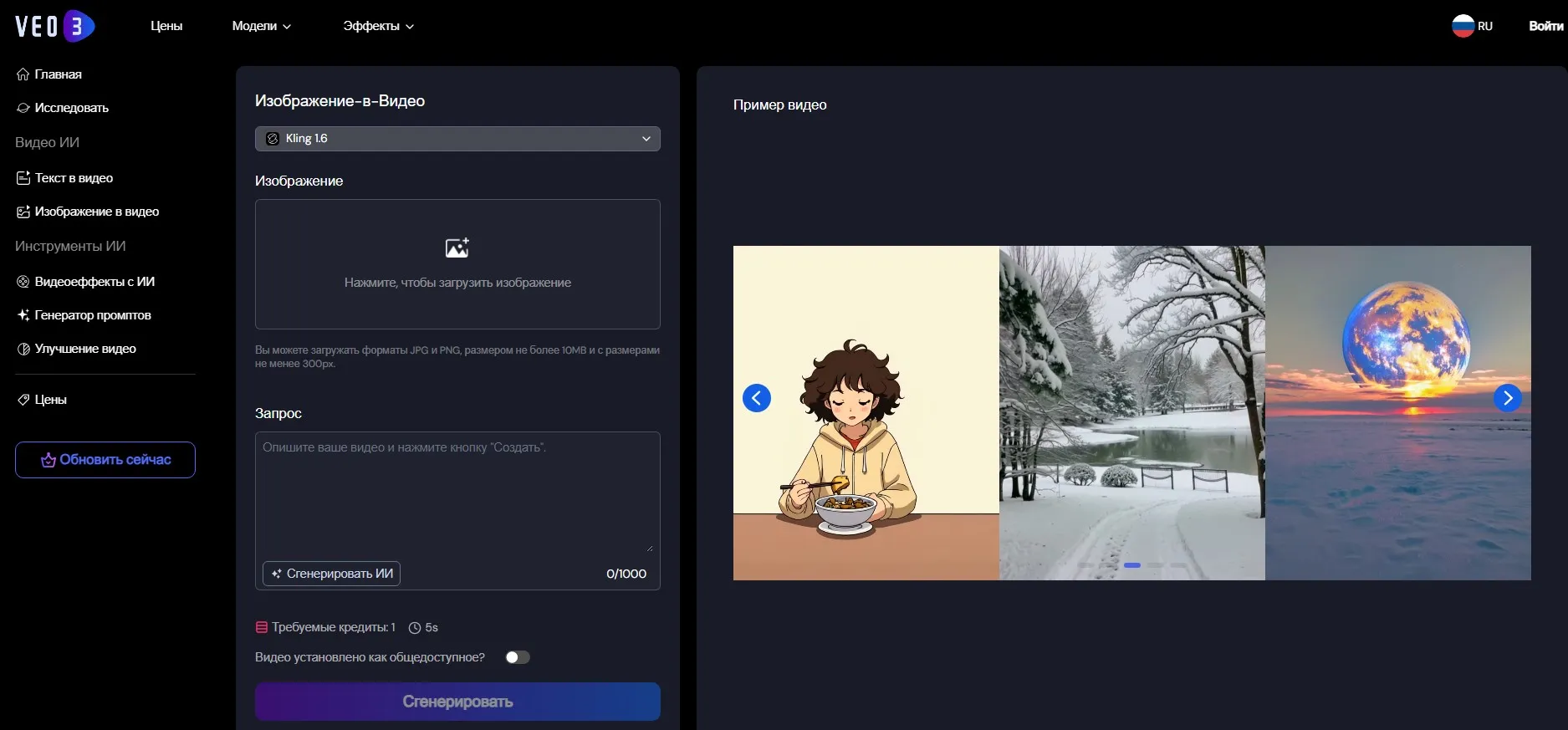Image resolution: width=1568 pixels, height=730 pixels.
Task: Expand the Эффекты dropdown menu
Action: click(378, 26)
